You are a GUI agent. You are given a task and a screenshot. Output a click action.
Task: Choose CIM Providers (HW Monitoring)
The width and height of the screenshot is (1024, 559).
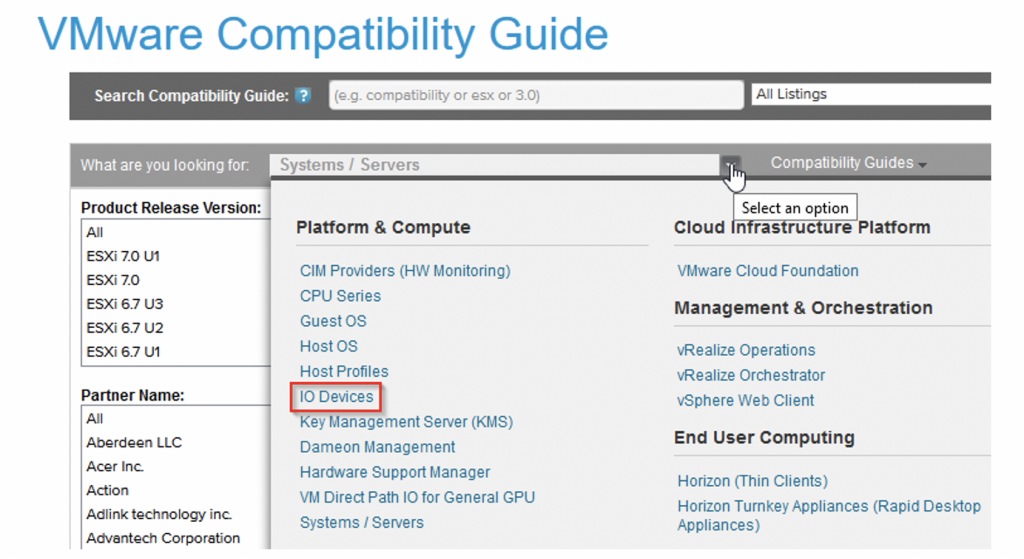(x=405, y=270)
